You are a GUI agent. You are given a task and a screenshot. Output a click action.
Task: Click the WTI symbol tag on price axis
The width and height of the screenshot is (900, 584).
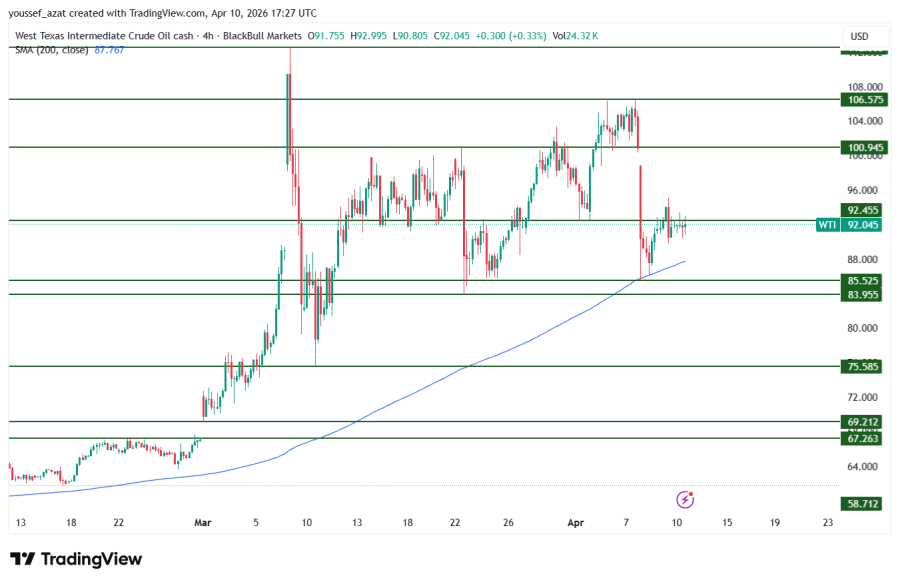[827, 225]
